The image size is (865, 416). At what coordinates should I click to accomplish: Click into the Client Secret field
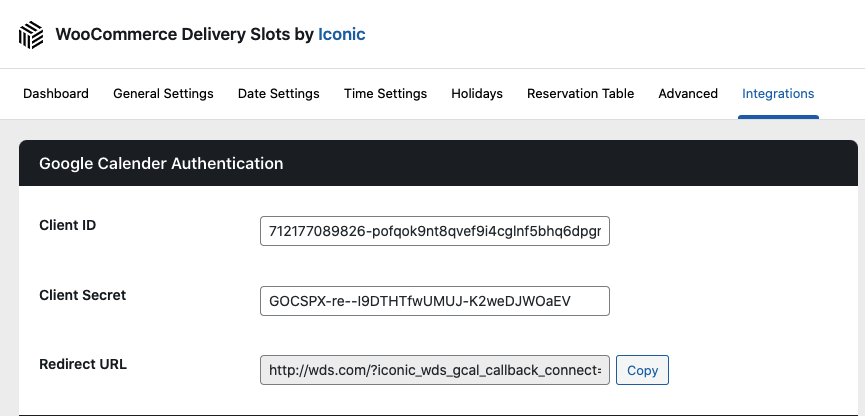tap(434, 301)
